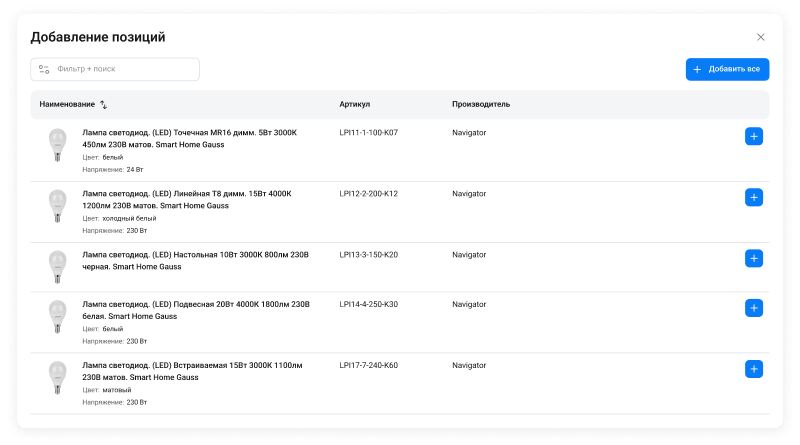Screen dimensions: 800x445
Task: Click article code LPI11-1-100-K07
Action: pos(369,132)
